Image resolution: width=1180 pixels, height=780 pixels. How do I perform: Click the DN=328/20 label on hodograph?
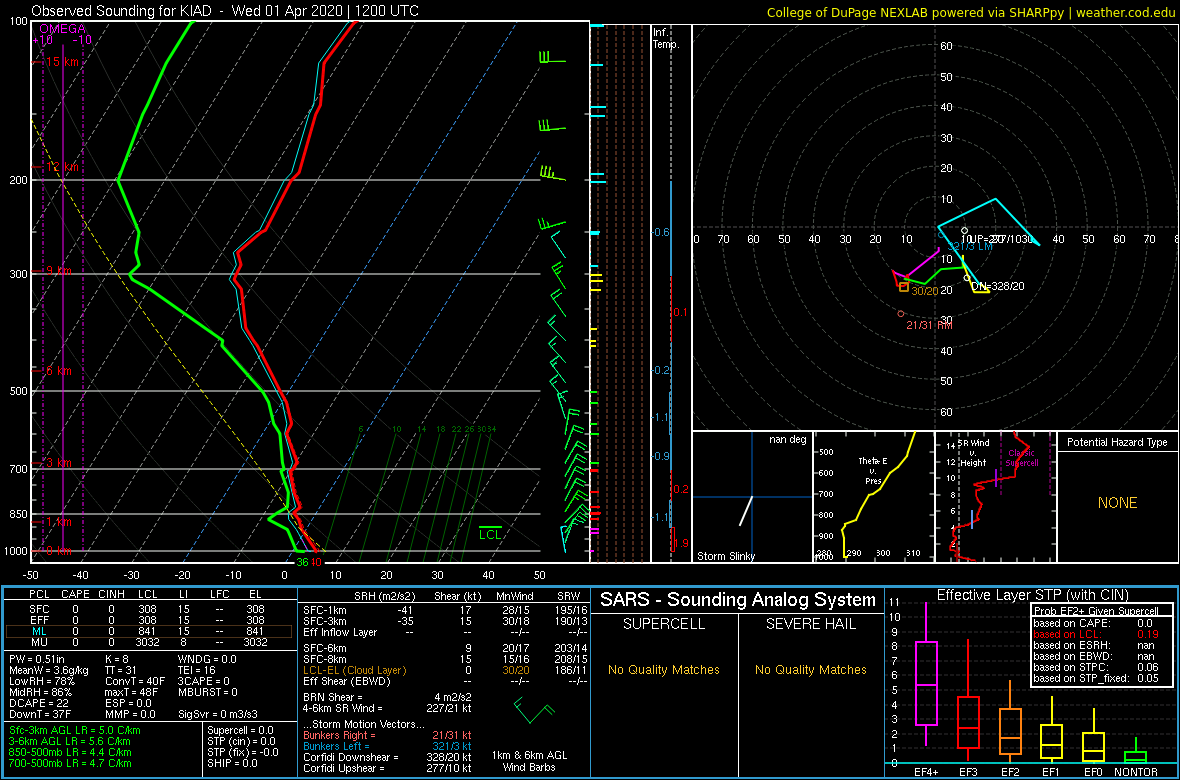997,286
